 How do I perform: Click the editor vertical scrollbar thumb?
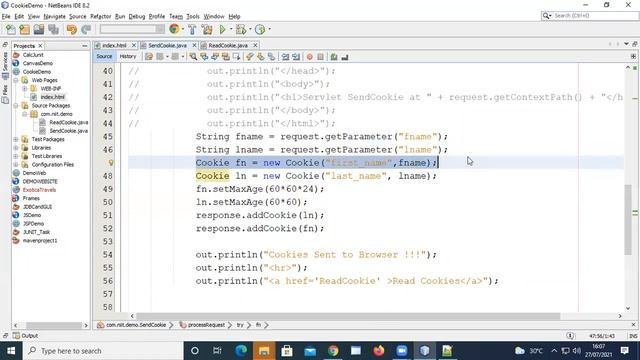[x=628, y=220]
